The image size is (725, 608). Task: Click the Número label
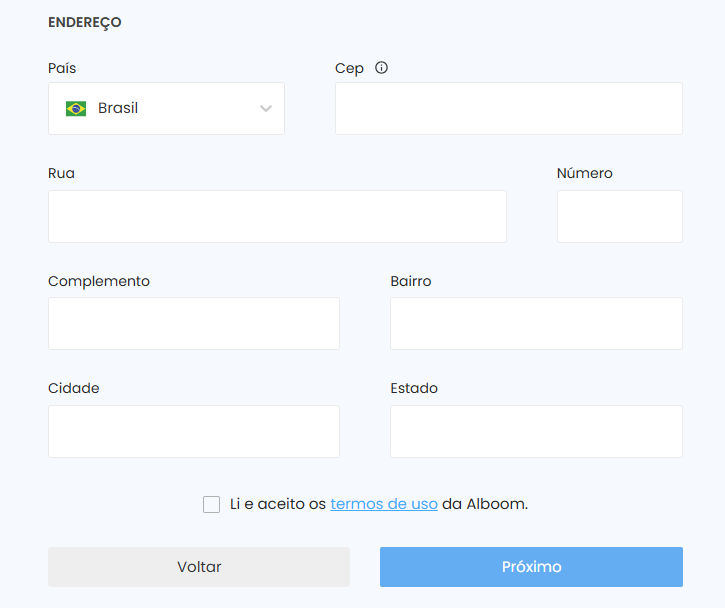[584, 173]
